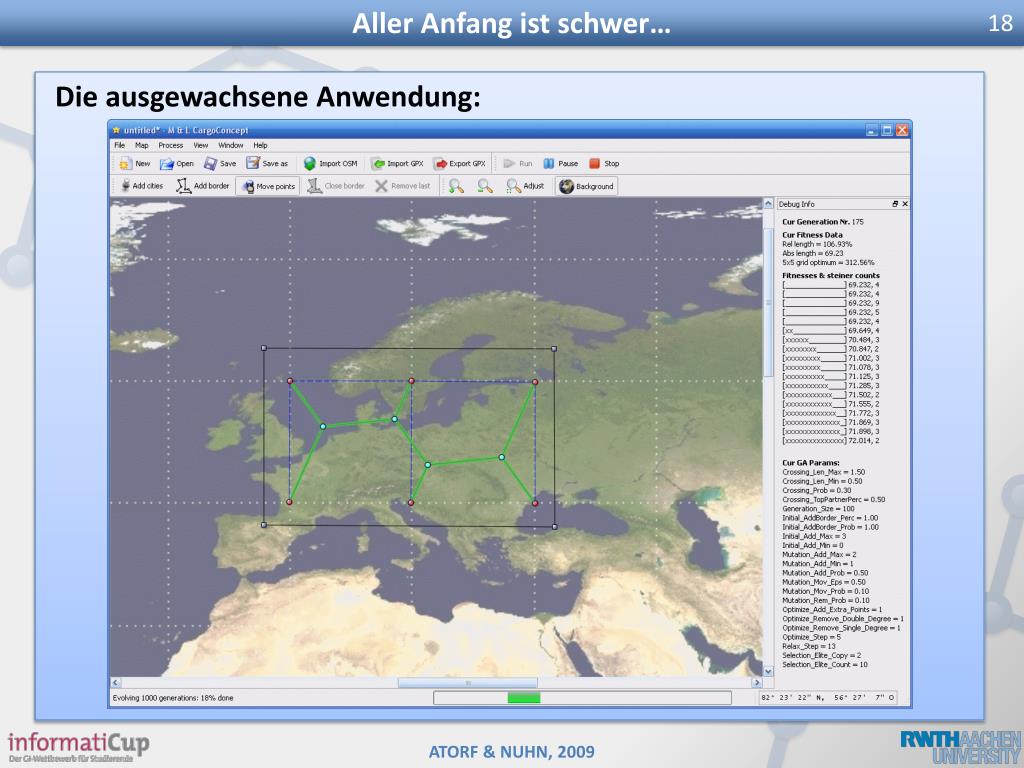Click the bottom-left border corner handle
This screenshot has height=768, width=1024.
[264, 525]
